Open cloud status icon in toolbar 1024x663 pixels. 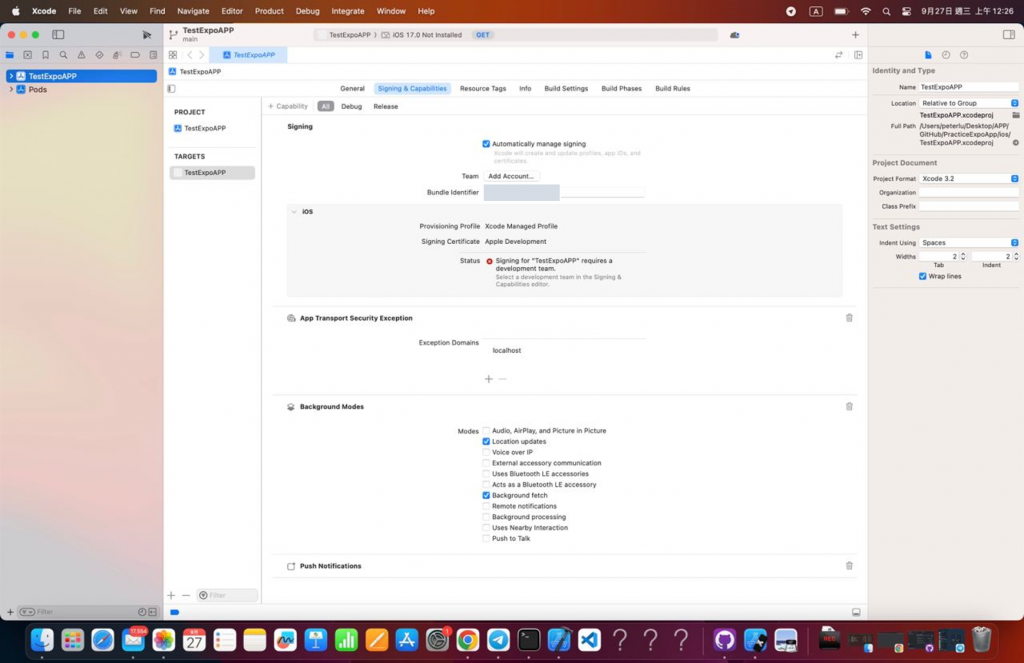click(735, 35)
